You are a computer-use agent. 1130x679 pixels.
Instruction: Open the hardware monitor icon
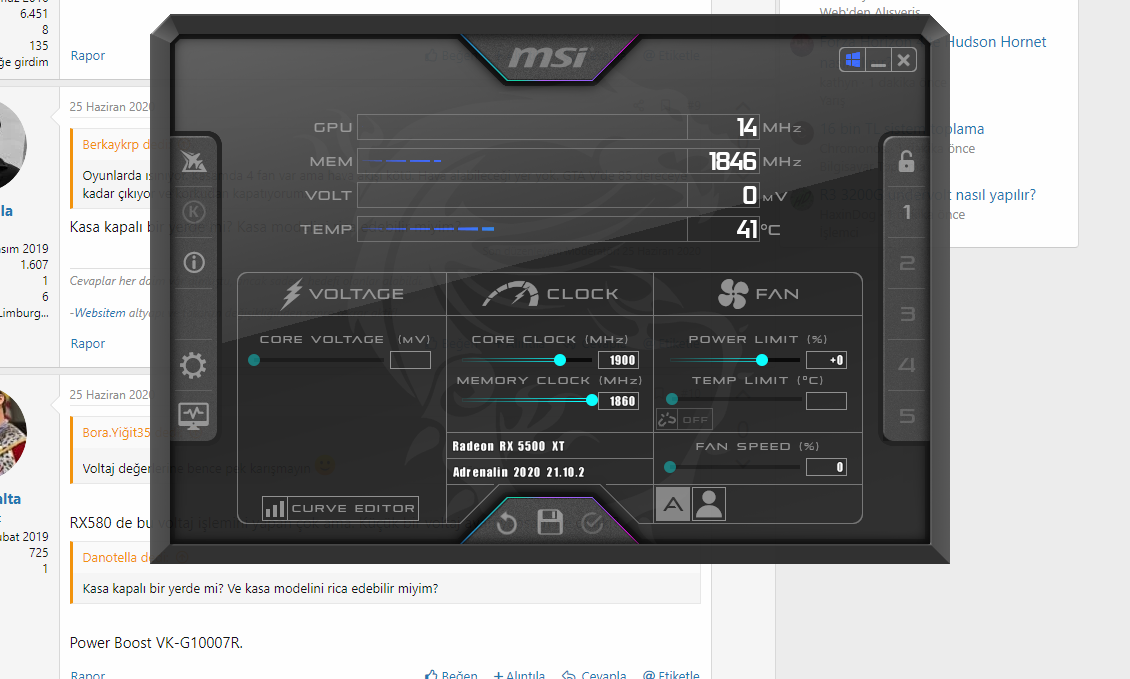click(x=193, y=416)
